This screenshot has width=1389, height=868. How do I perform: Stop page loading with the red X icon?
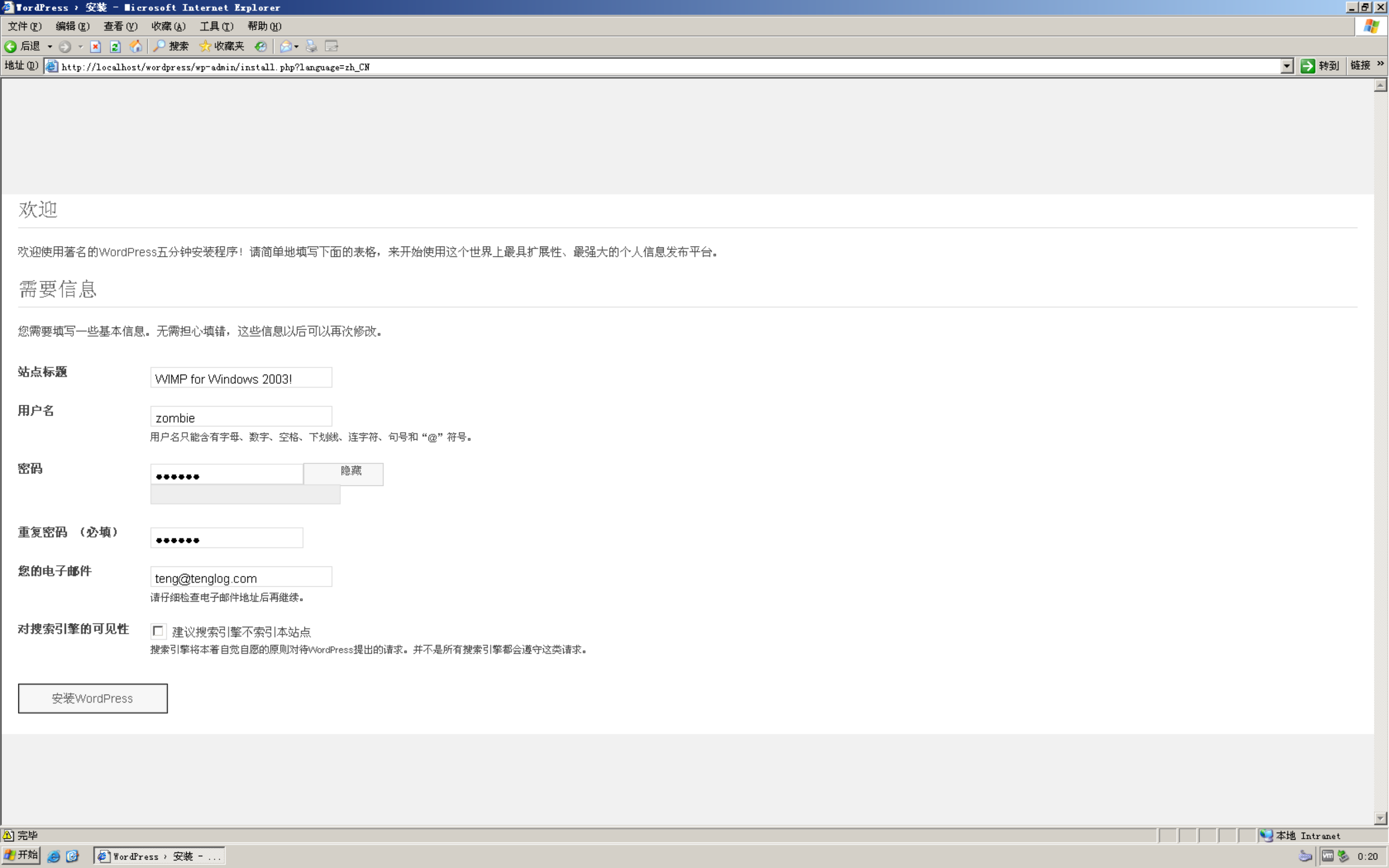click(x=96, y=47)
